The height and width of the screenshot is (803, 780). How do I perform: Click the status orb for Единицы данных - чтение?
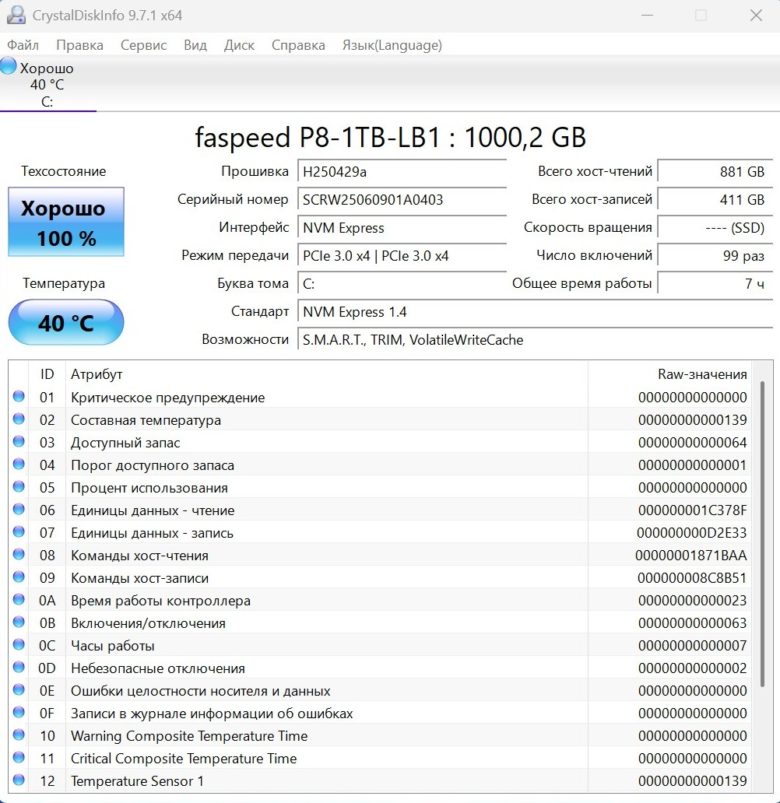(x=19, y=509)
